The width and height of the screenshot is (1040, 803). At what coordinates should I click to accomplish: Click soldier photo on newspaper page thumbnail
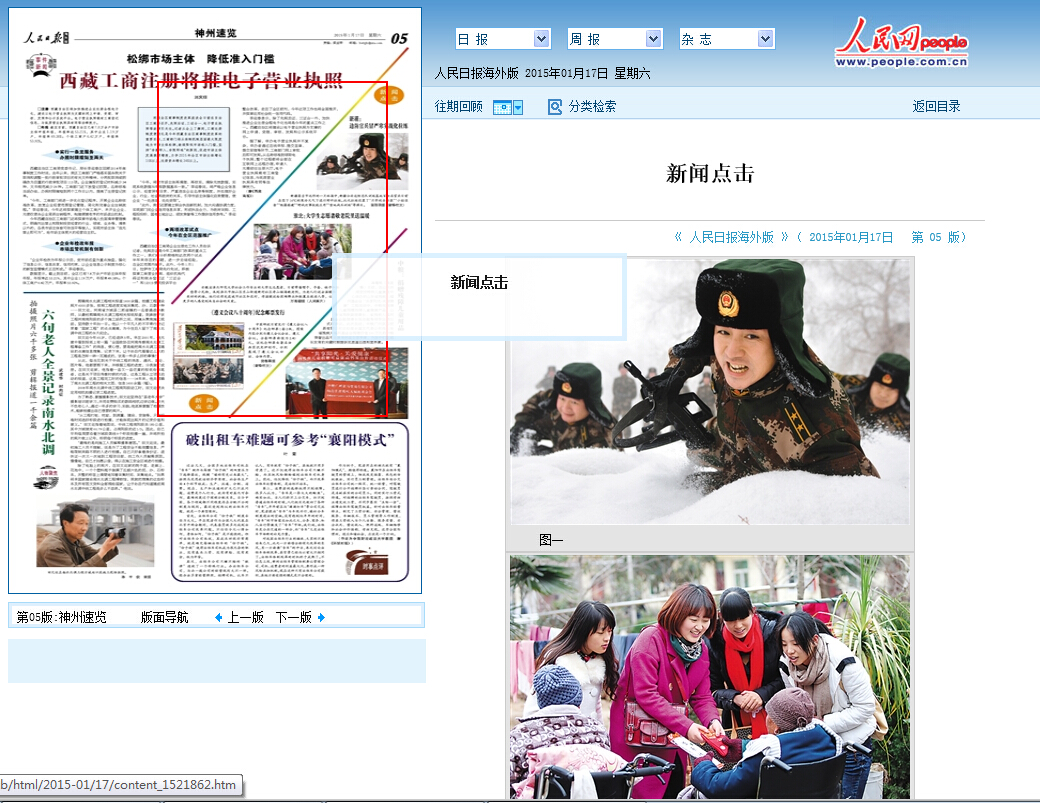tap(362, 162)
